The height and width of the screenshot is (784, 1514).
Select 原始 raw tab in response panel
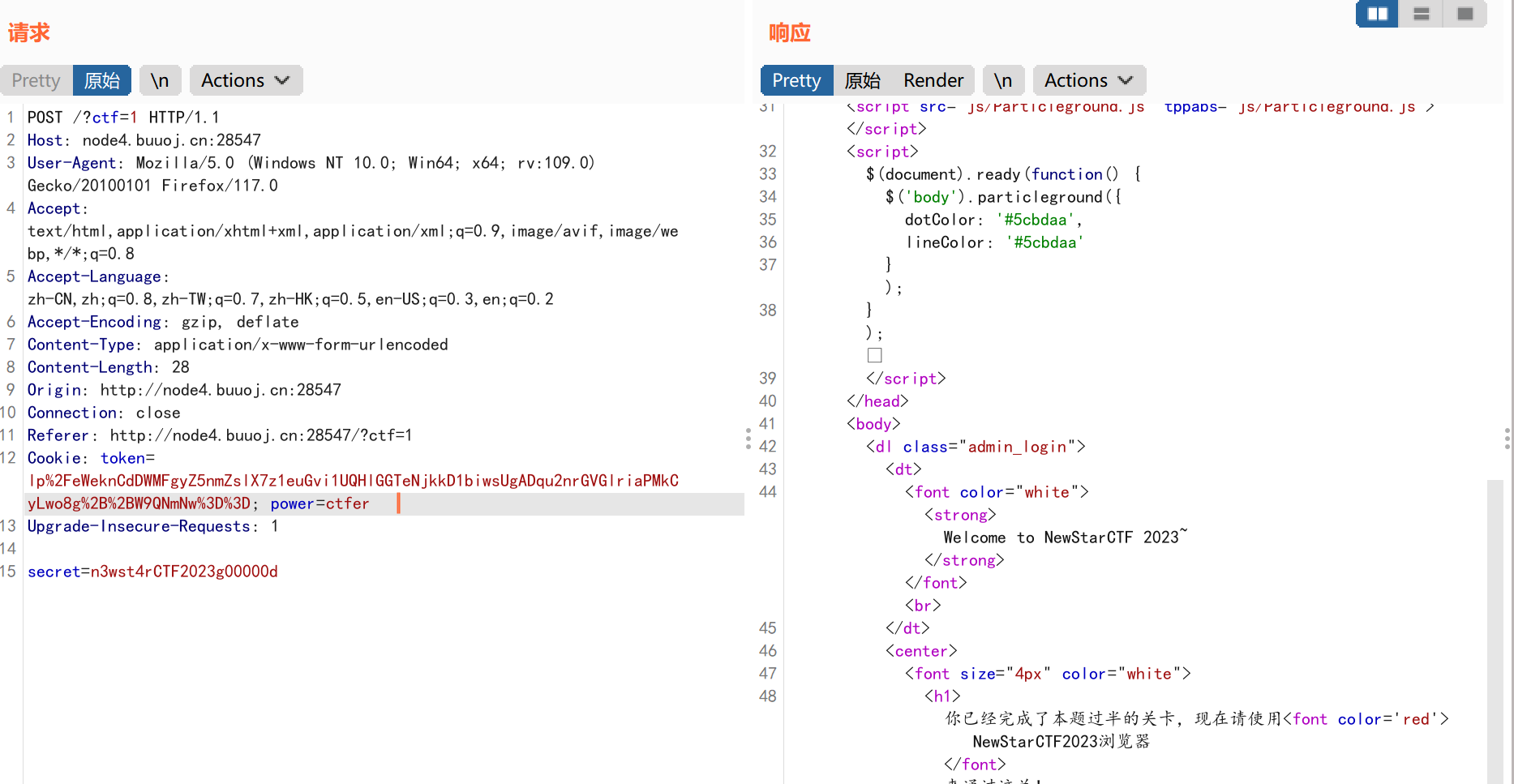[x=863, y=80]
